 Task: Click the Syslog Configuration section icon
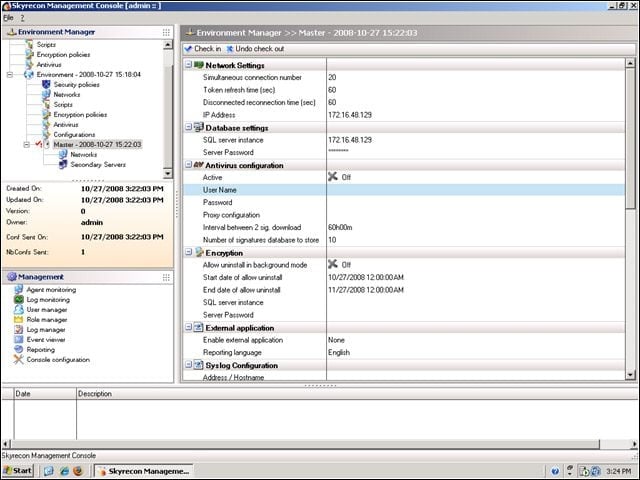[198, 364]
